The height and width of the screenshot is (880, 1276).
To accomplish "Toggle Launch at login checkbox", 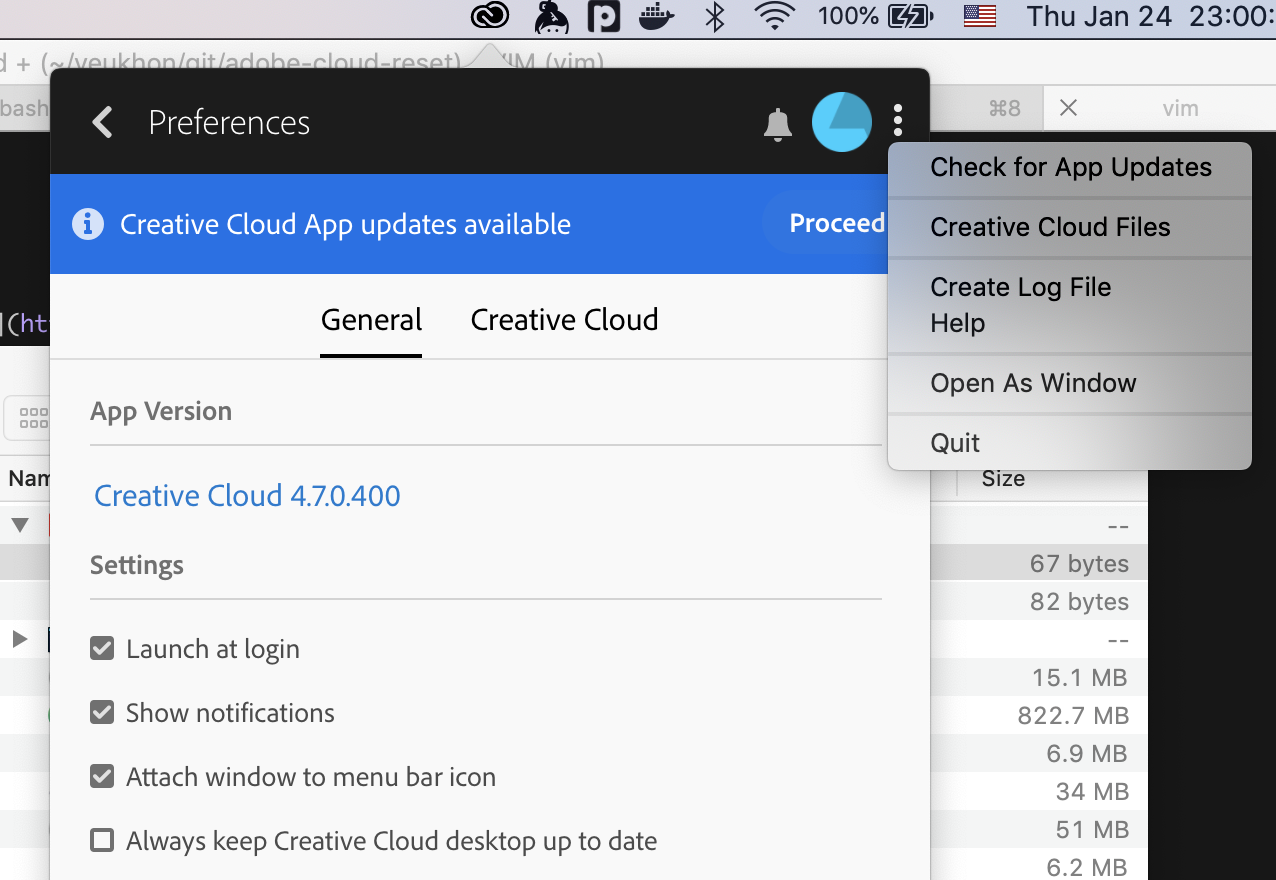I will (102, 649).
